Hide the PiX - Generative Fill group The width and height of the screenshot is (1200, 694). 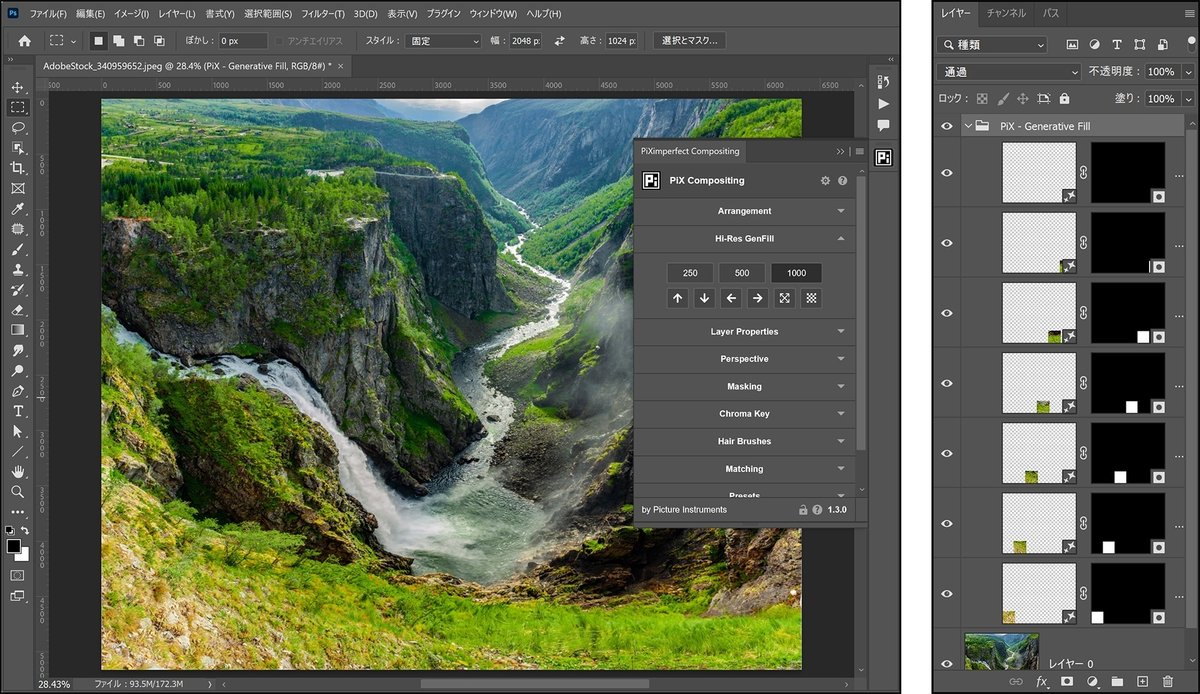(947, 126)
